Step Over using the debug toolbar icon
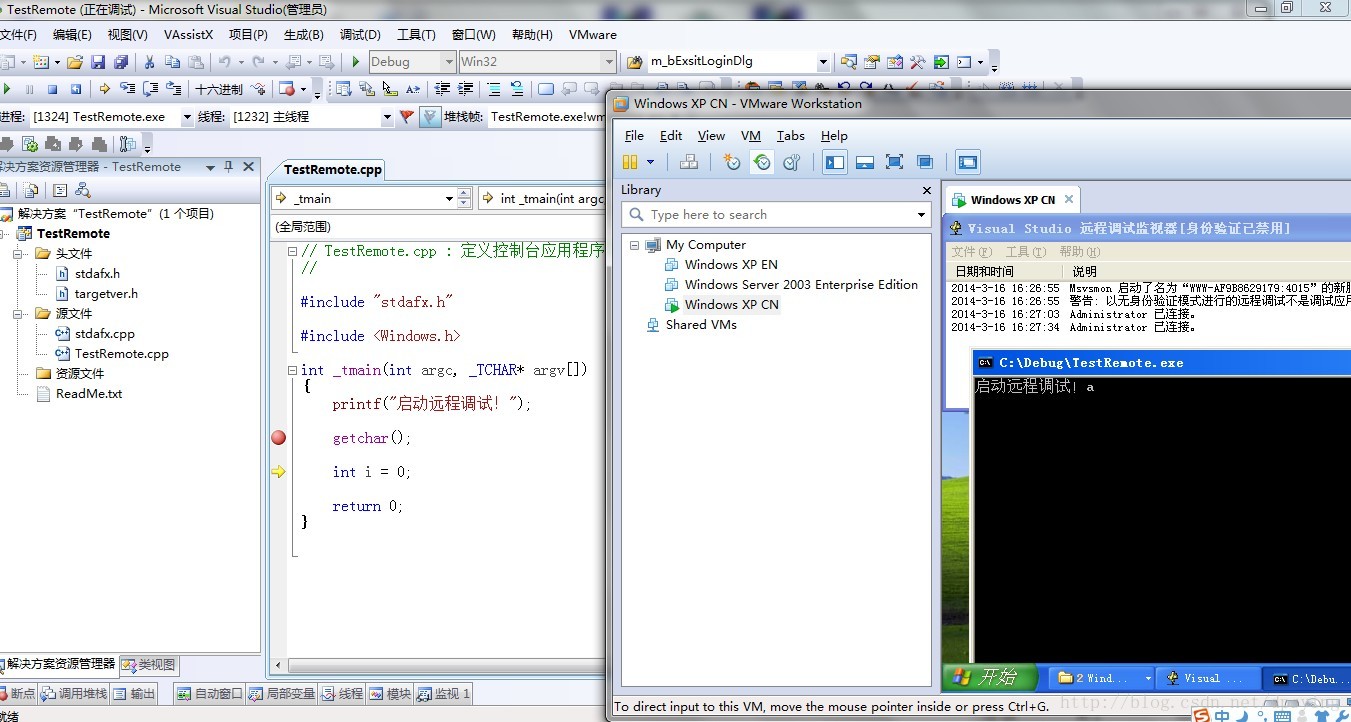Viewport: 1351px width, 722px height. [150, 89]
